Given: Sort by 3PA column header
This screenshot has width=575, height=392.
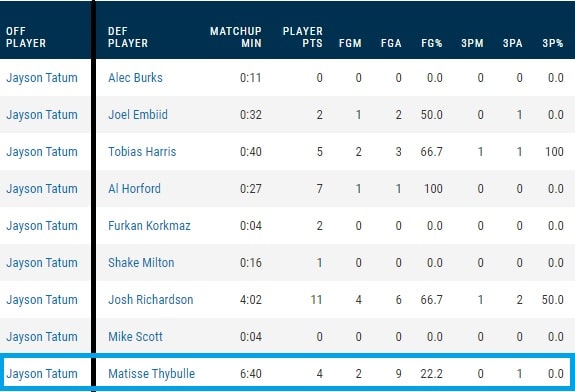Looking at the screenshot, I should coord(512,43).
